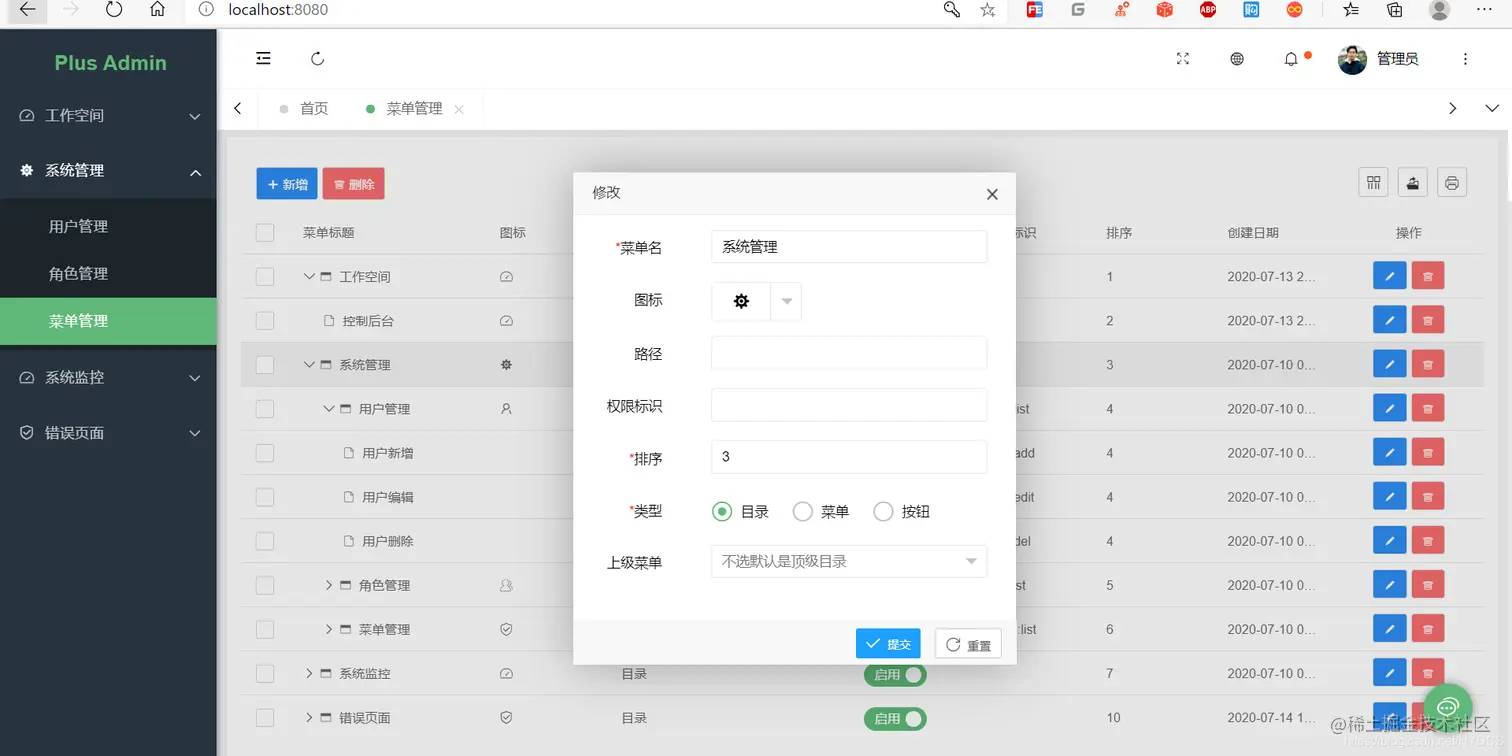This screenshot has height=756, width=1512.
Task: Open more options via vertical dots icon
Action: click(1464, 58)
